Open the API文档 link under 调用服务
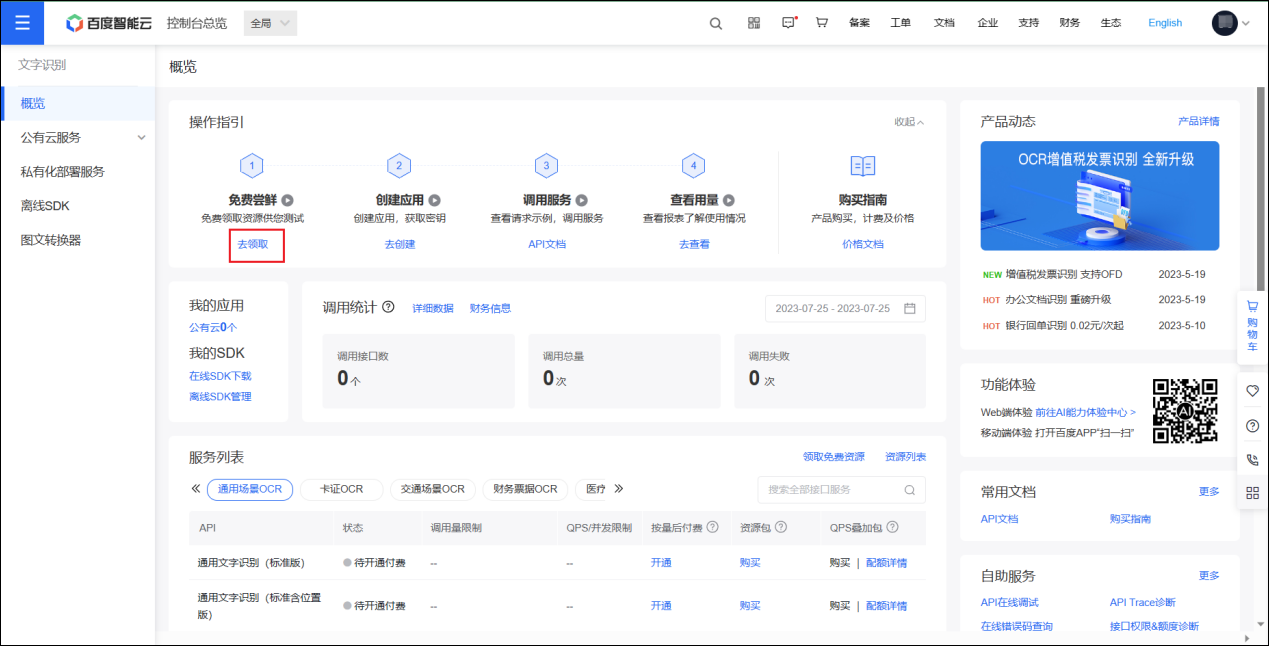The height and width of the screenshot is (646, 1269). click(x=547, y=243)
